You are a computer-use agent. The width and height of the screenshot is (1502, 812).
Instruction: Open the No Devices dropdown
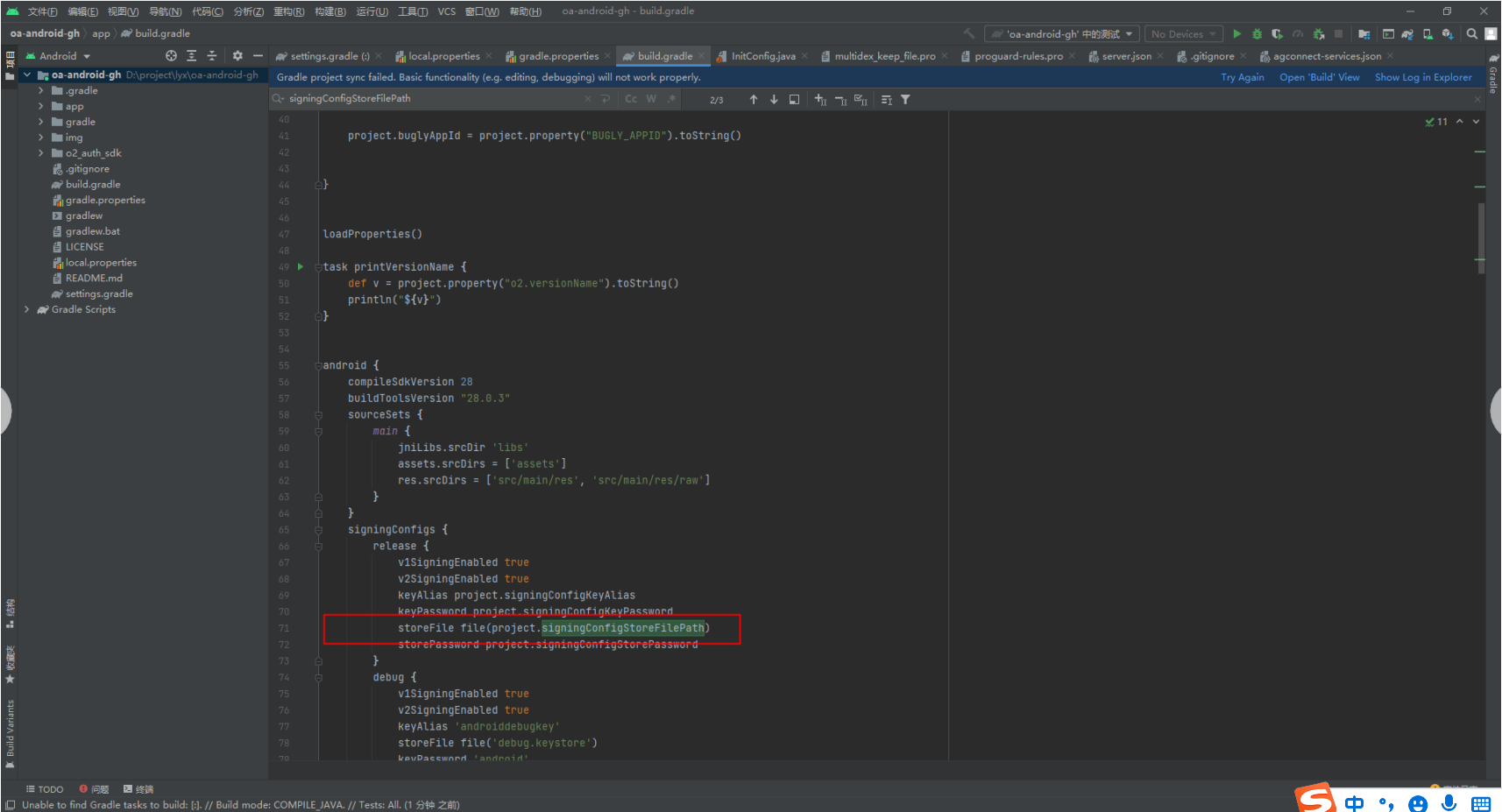[x=1183, y=34]
